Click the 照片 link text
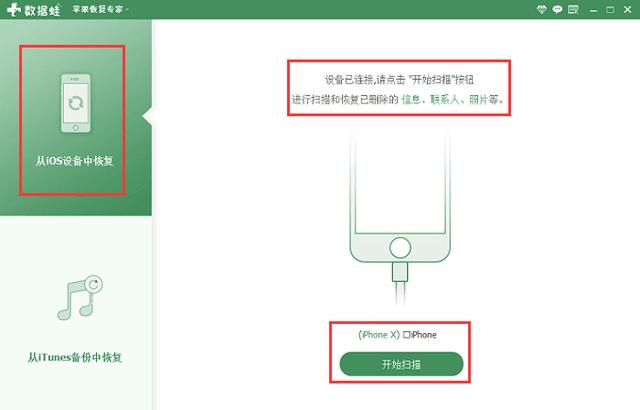Viewport: 640px width, 410px height. (478, 99)
